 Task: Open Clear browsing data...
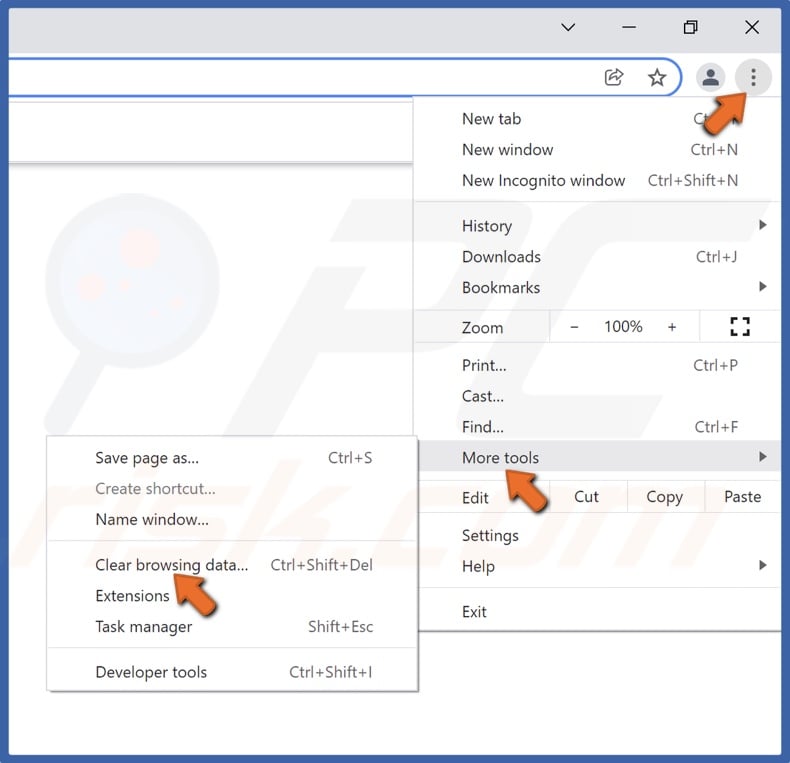(232, 565)
